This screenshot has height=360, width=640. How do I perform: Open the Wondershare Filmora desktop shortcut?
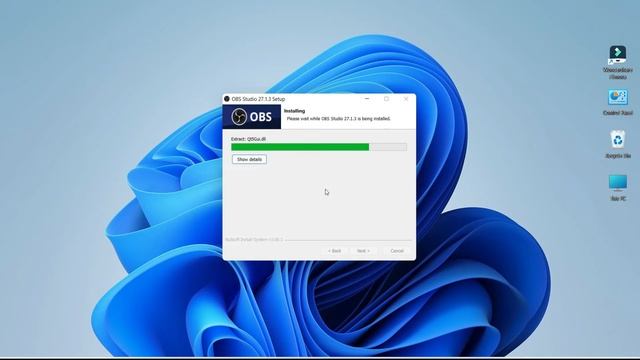(x=618, y=62)
